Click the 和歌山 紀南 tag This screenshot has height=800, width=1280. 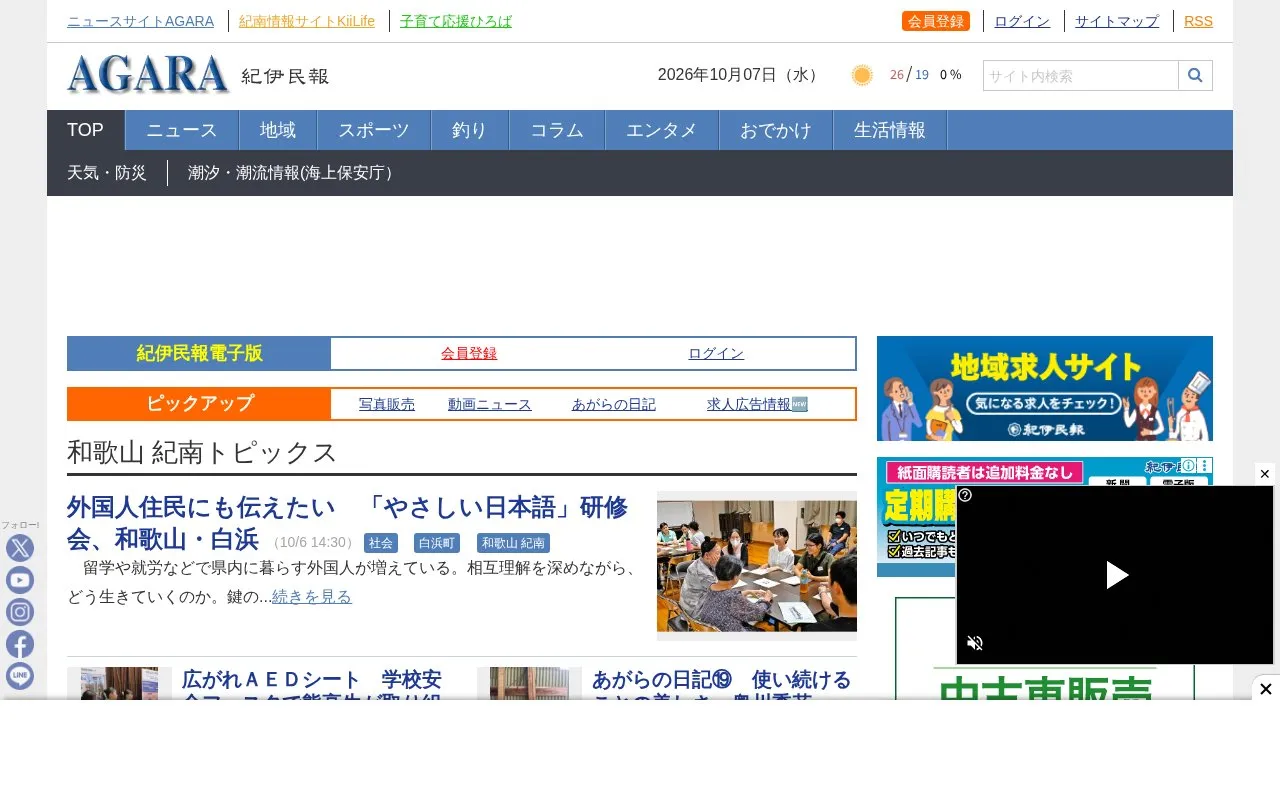point(513,543)
